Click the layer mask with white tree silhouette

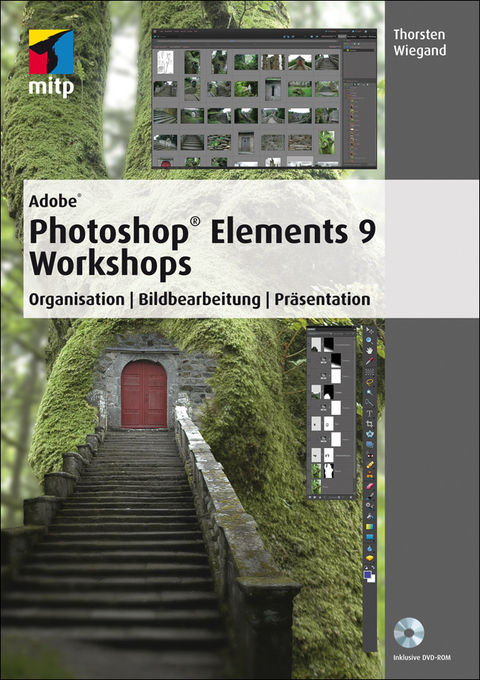point(329,471)
